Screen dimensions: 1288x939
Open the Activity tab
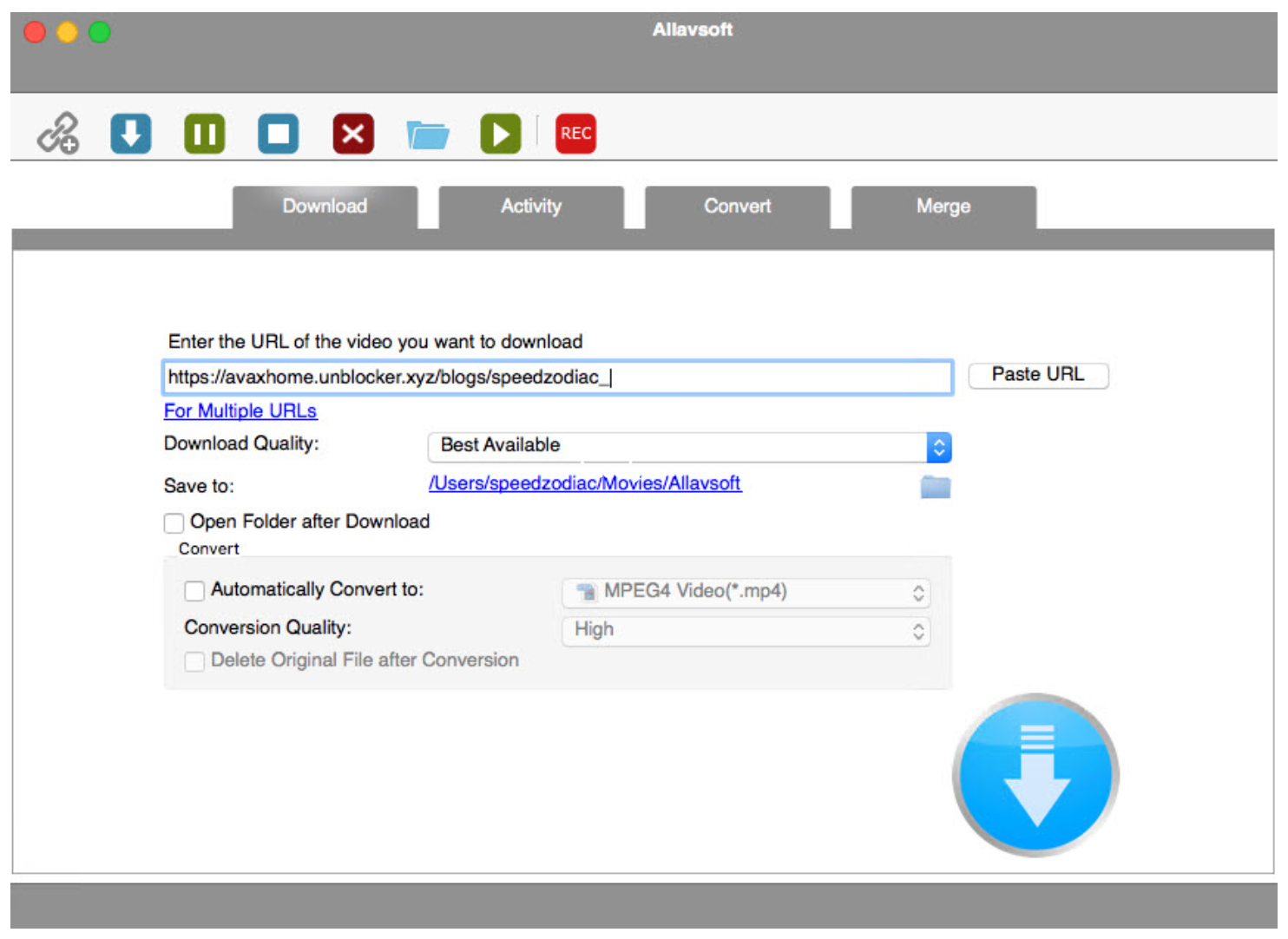(531, 207)
